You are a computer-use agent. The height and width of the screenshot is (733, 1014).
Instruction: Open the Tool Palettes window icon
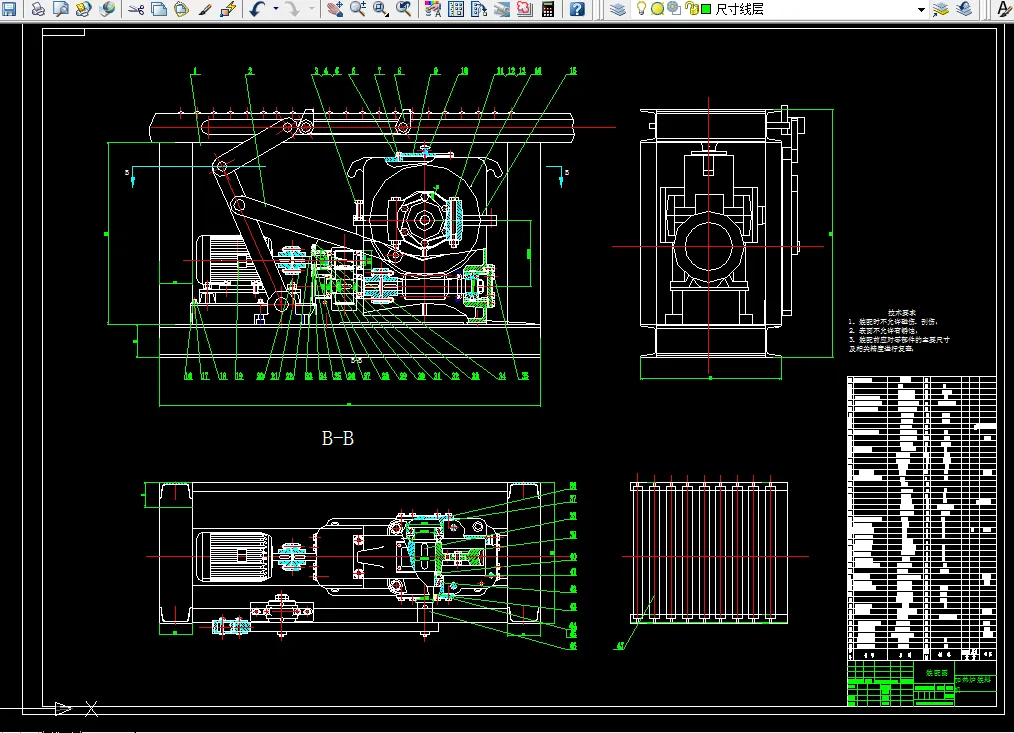479,8
